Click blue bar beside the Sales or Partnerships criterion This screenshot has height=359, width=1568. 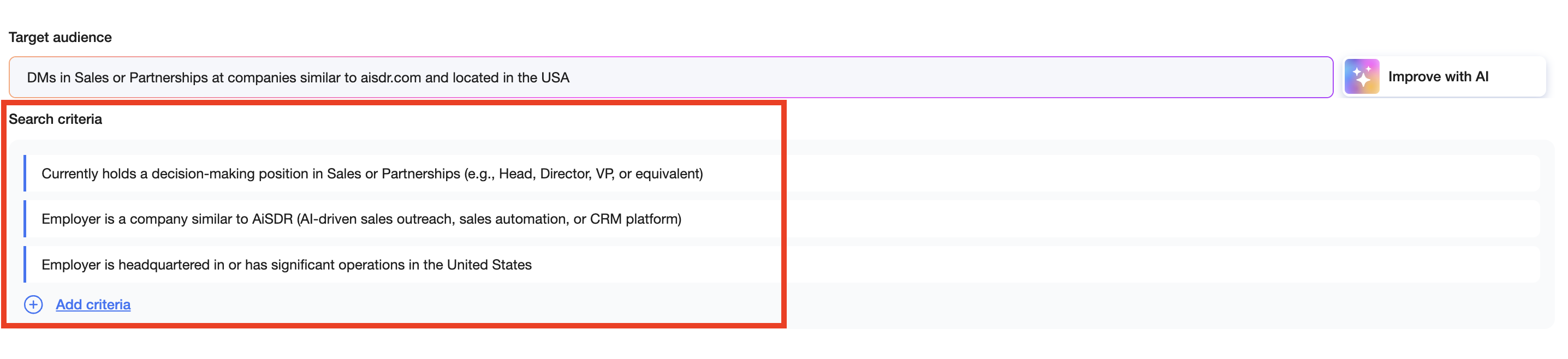click(25, 173)
